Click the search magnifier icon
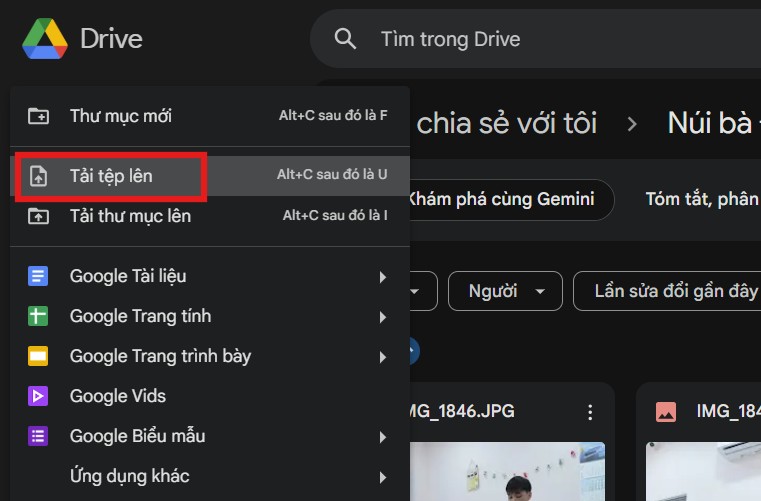Viewport: 761px width, 501px height. 345,38
